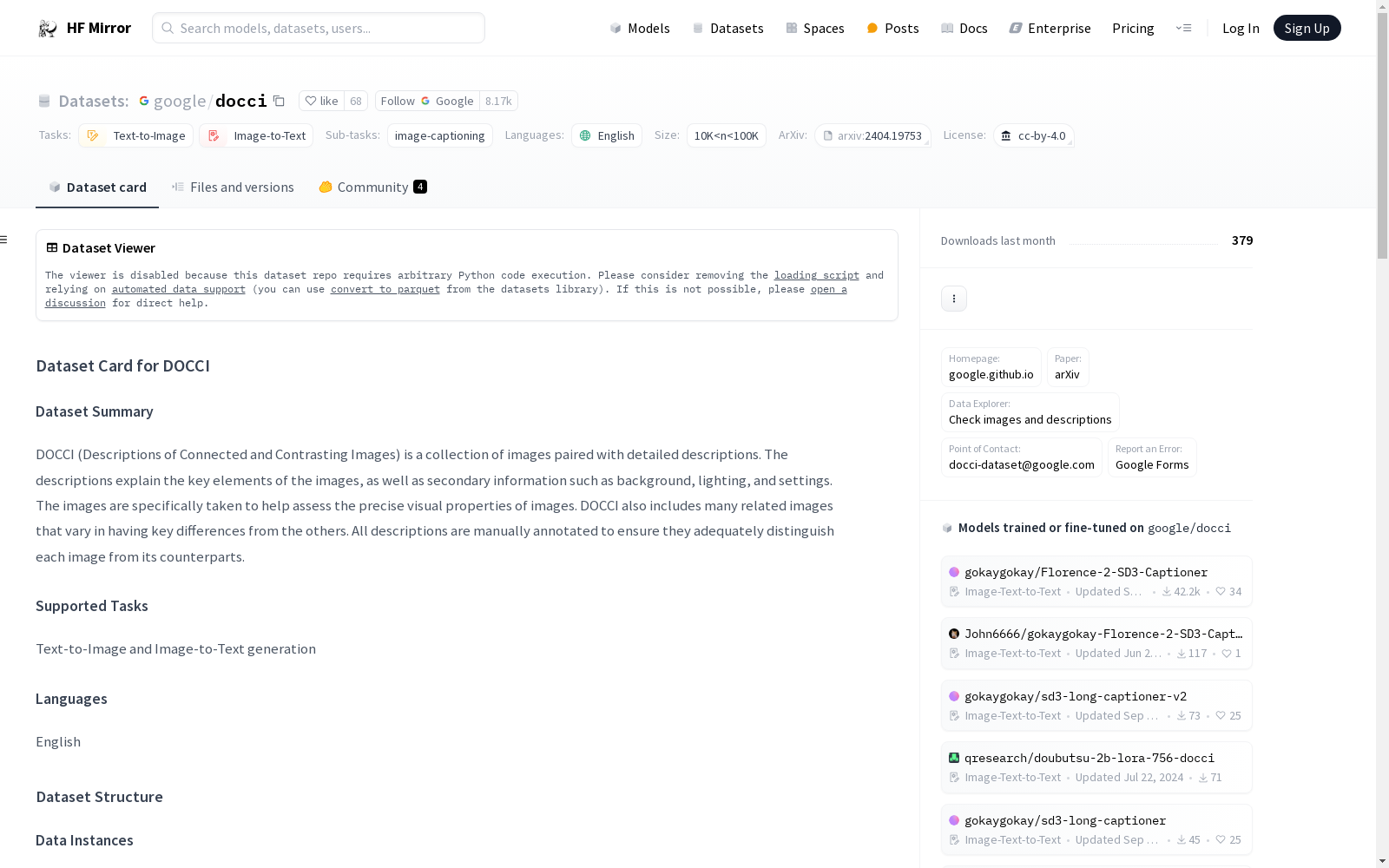This screenshot has height=868, width=1389.
Task: Click the 8.17k followers count
Action: [x=498, y=101]
